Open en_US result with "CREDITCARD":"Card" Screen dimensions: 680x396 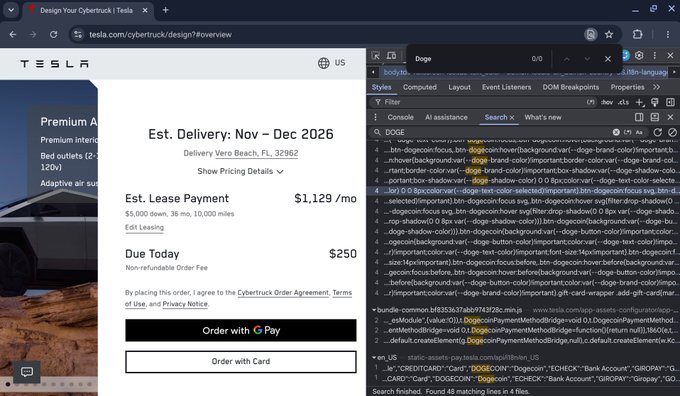pos(523,368)
